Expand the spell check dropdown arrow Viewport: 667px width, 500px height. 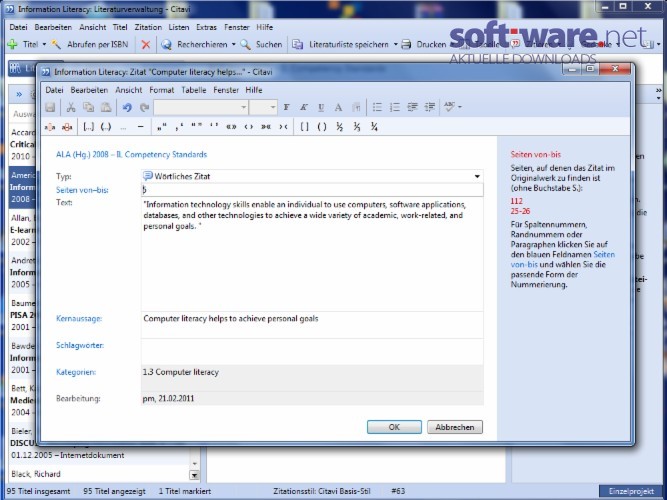pos(460,107)
